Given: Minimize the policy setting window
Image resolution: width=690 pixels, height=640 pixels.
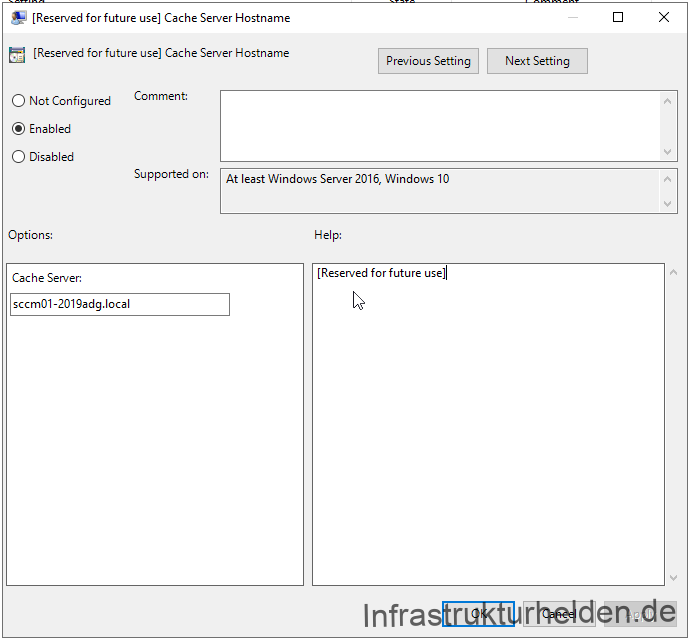Looking at the screenshot, I should [573, 17].
